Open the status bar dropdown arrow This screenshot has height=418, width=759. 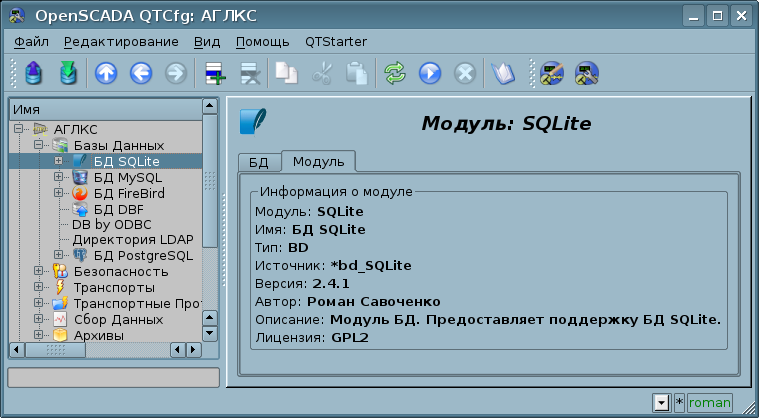coord(661,403)
